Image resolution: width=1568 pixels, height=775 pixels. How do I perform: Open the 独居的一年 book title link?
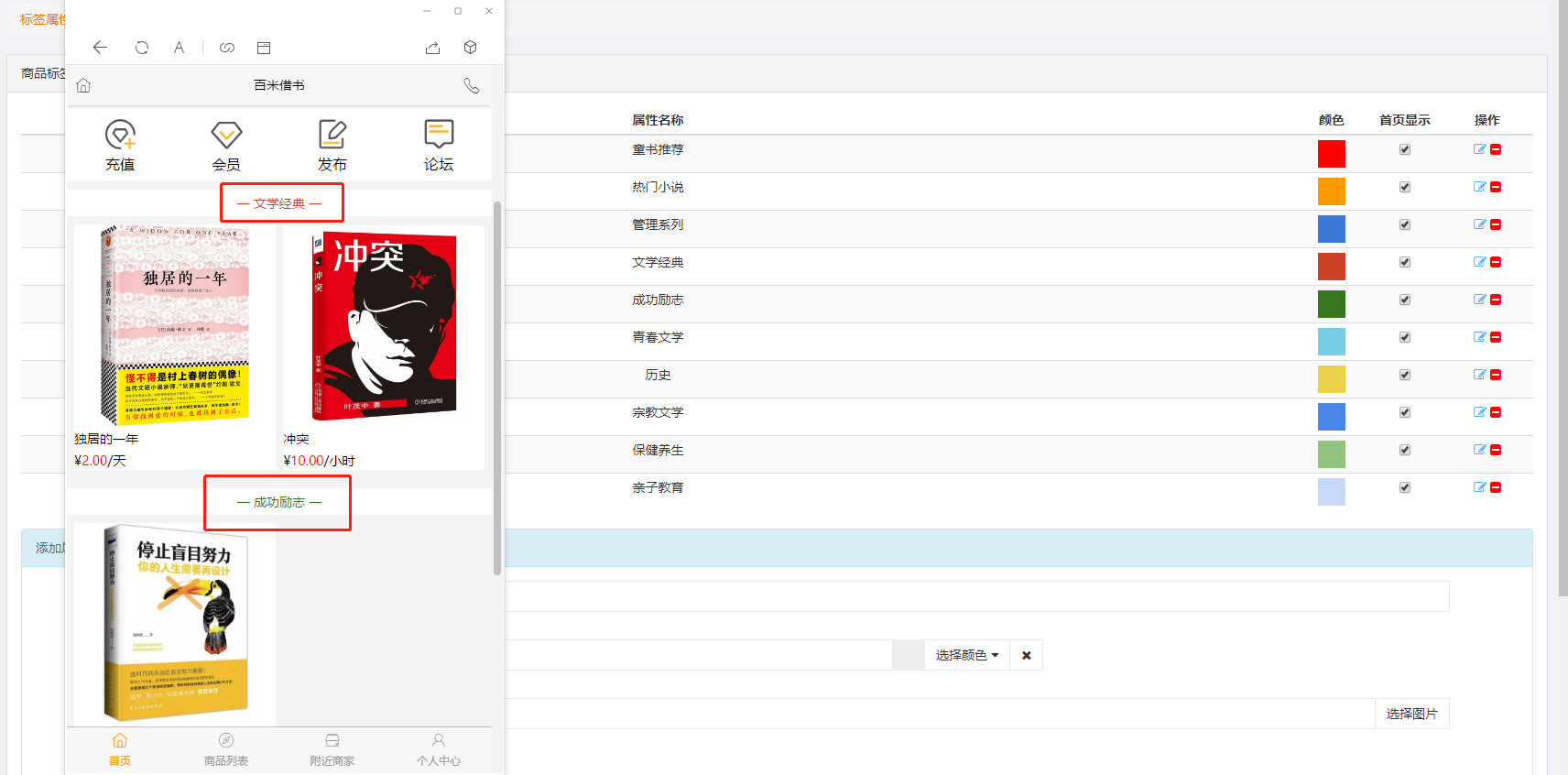click(x=106, y=439)
